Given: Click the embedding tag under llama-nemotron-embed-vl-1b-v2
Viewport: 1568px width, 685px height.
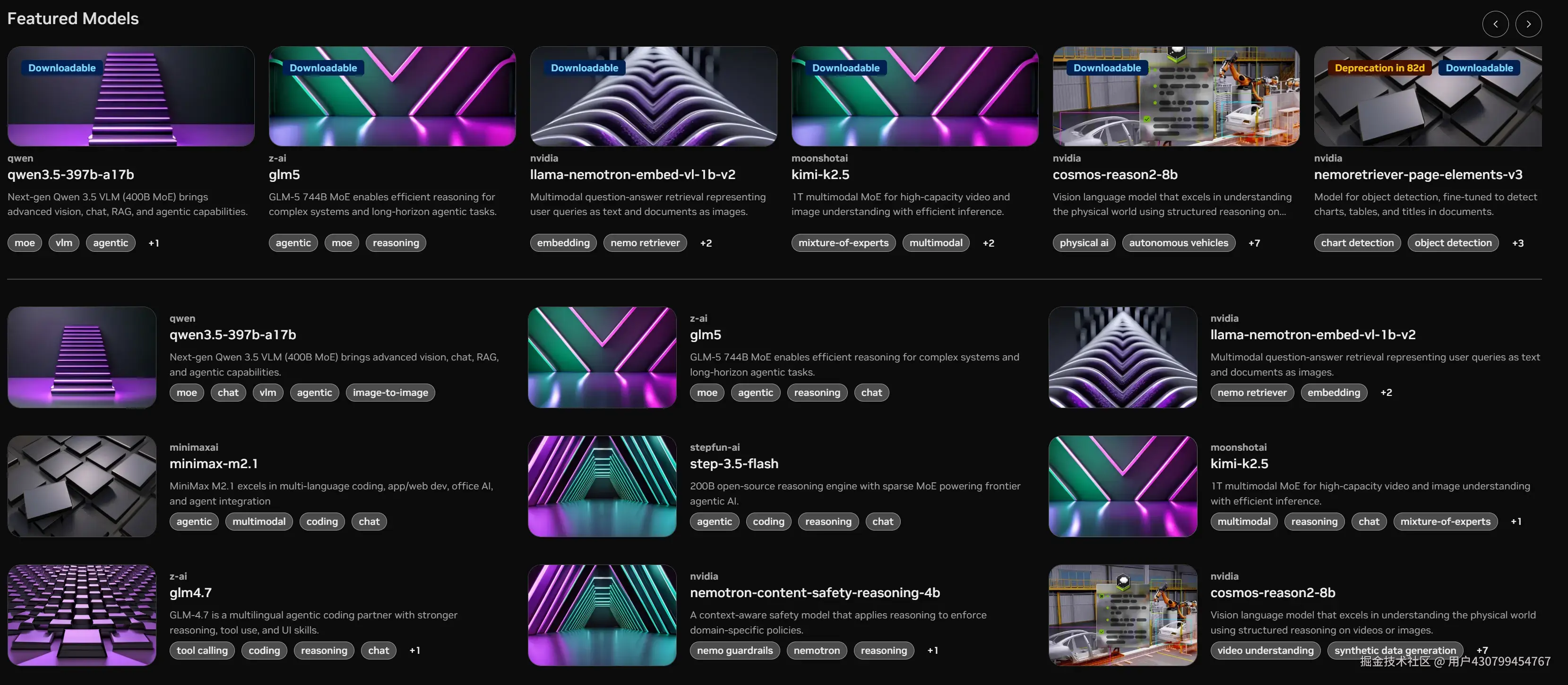Looking at the screenshot, I should click(x=562, y=243).
